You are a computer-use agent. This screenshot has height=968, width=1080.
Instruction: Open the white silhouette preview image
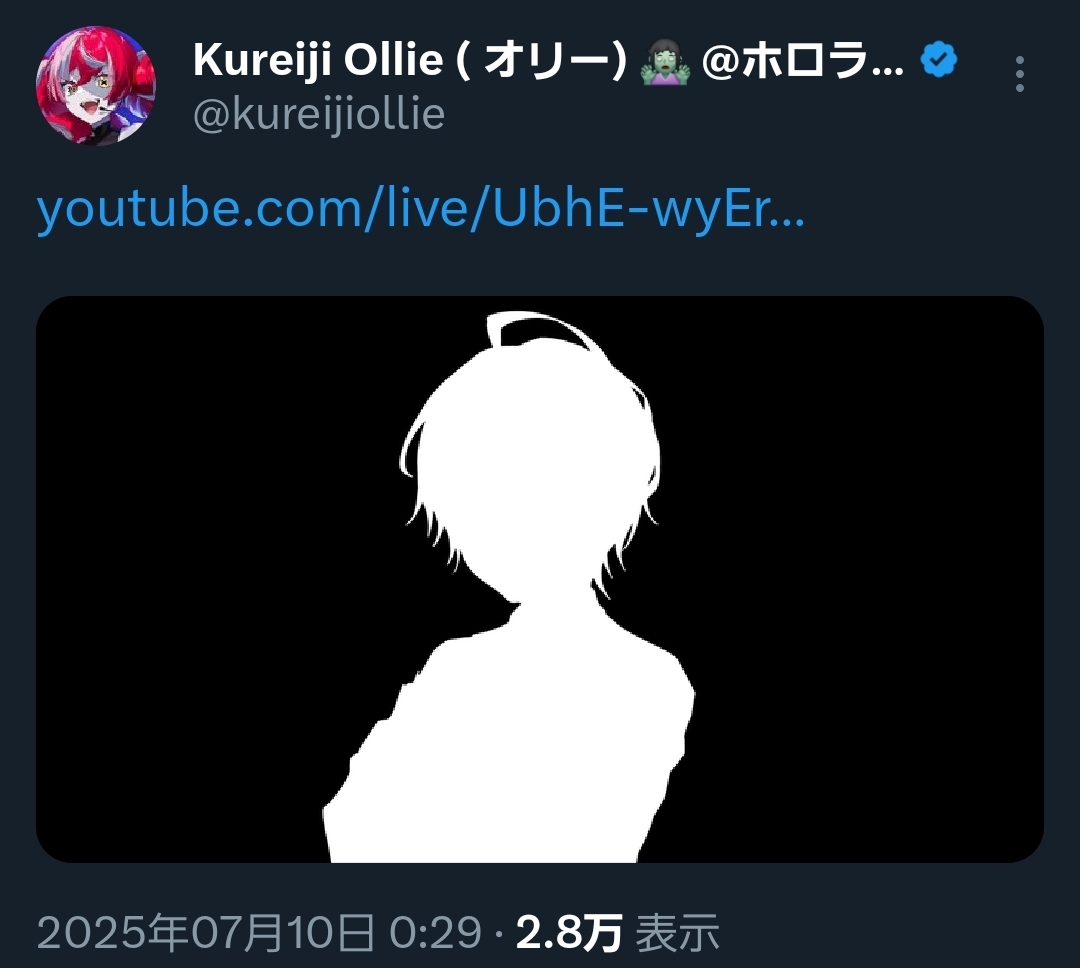click(x=539, y=579)
